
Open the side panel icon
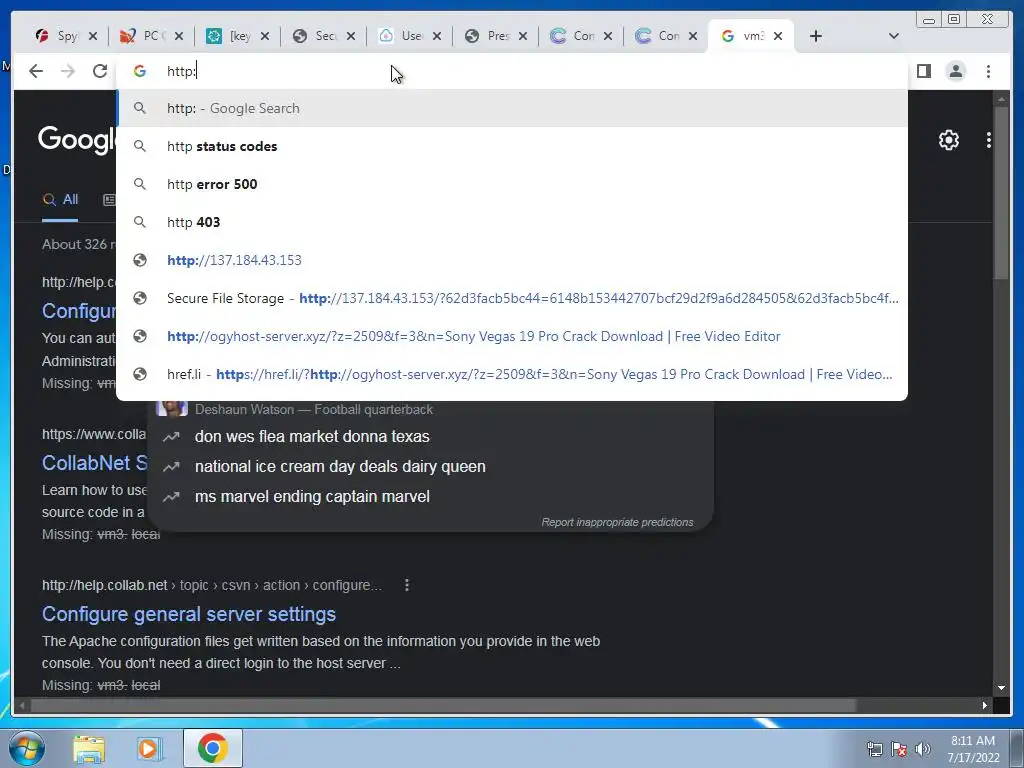point(923,71)
